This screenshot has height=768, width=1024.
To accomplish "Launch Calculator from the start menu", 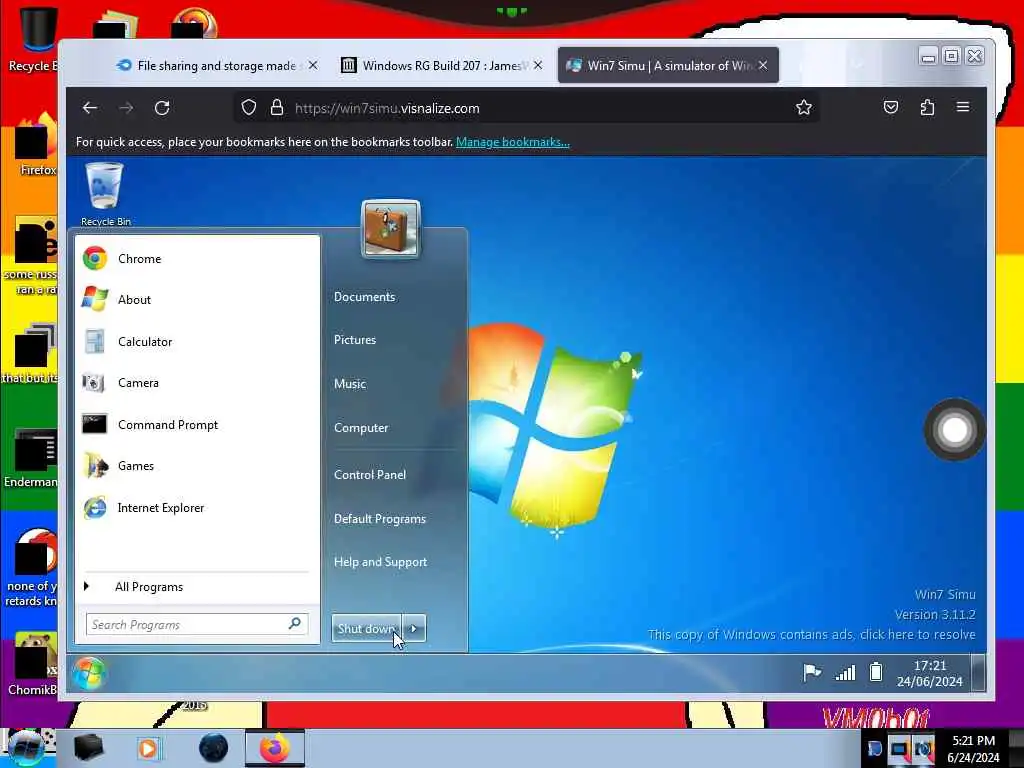I will pyautogui.click(x=197, y=342).
